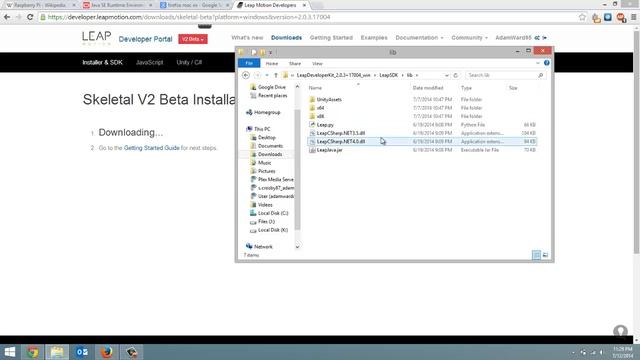The width and height of the screenshot is (640, 360).
Task: Bookmark this page with the star icon
Action: tap(582, 17)
